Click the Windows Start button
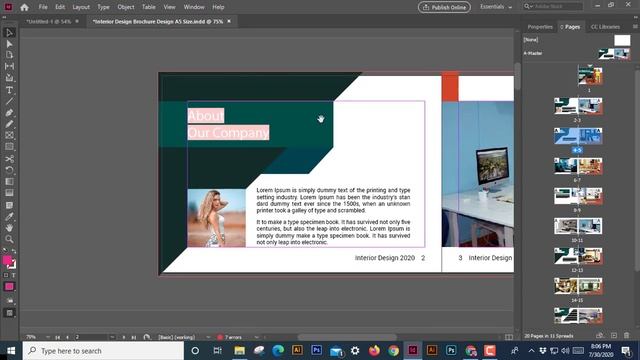The image size is (640, 360). (11, 351)
